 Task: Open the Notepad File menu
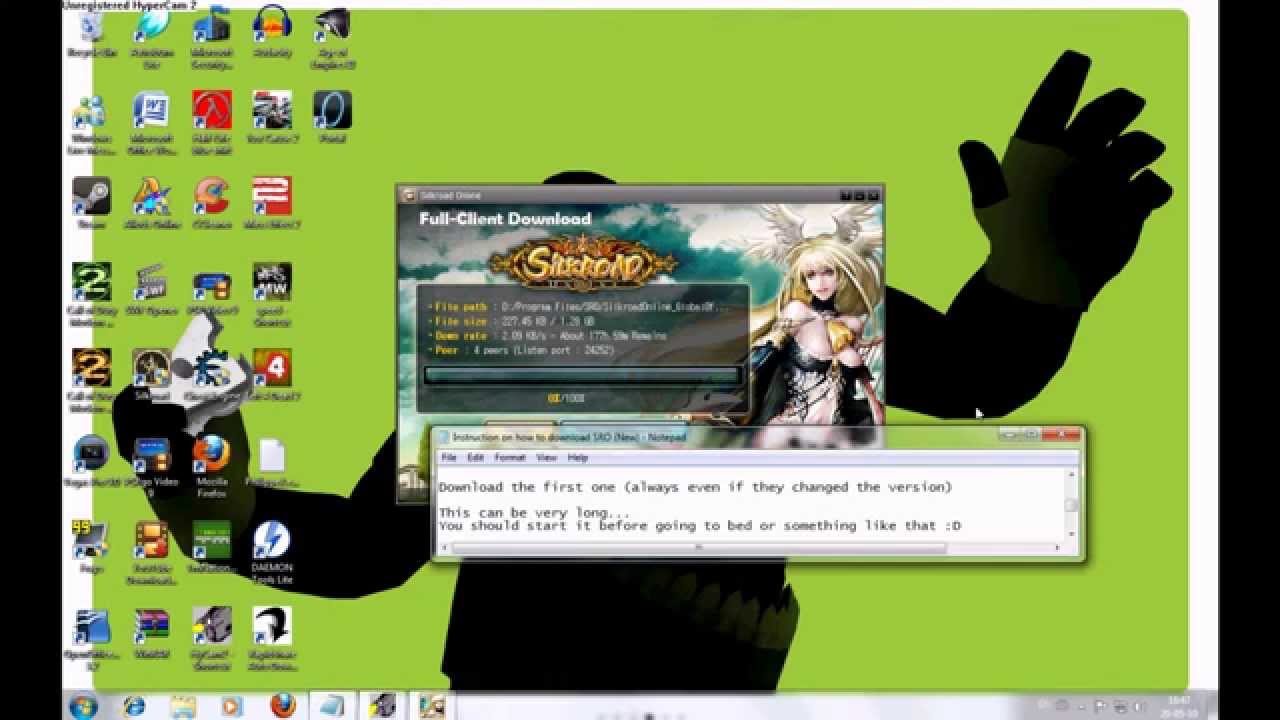click(x=449, y=457)
